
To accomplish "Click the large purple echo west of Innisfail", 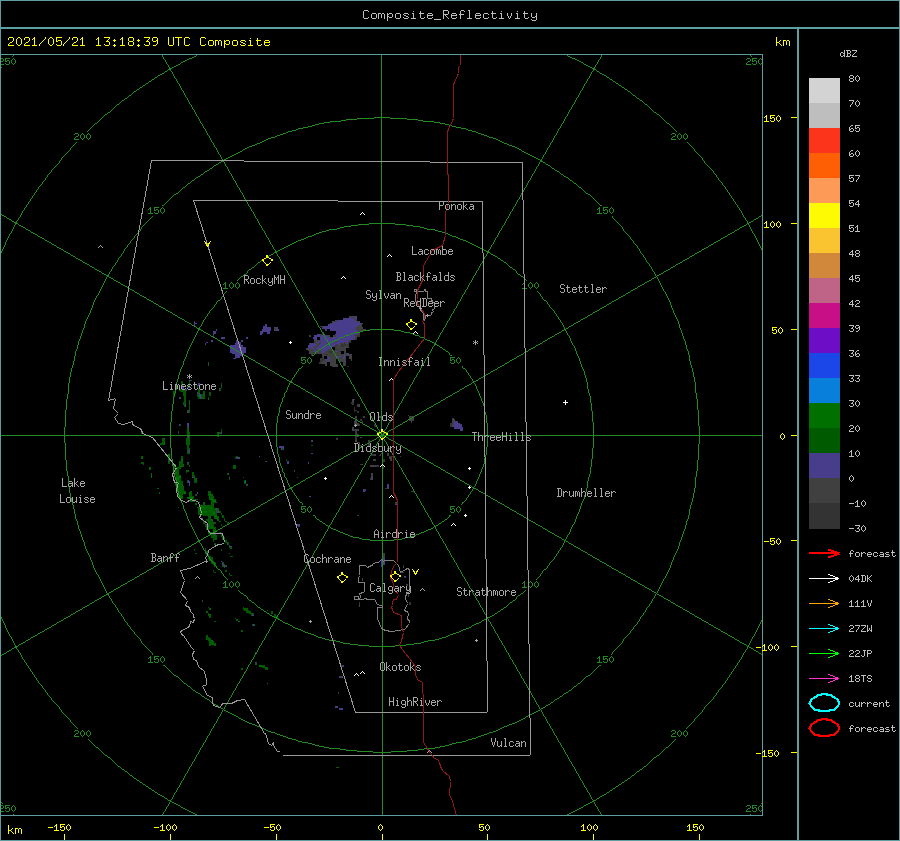I will click(x=336, y=340).
